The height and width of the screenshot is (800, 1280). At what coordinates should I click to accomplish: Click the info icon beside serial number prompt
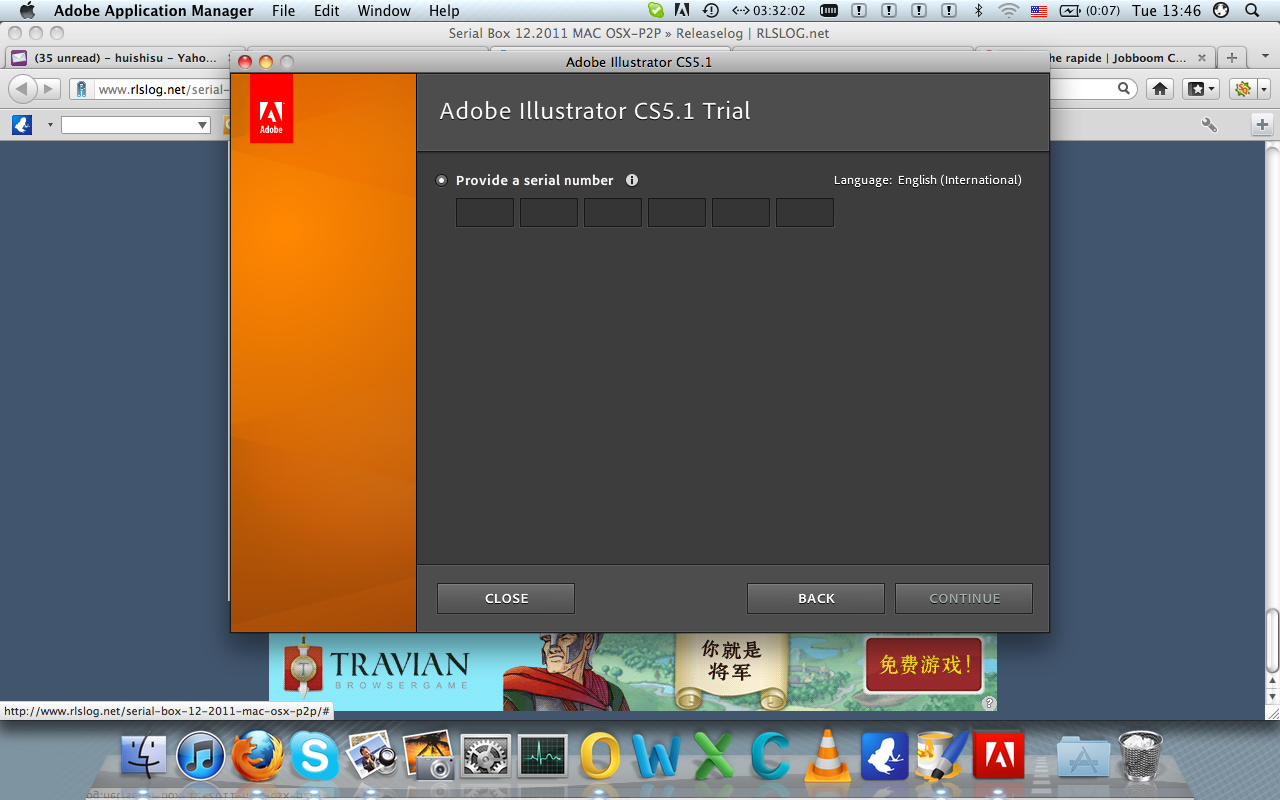(632, 180)
